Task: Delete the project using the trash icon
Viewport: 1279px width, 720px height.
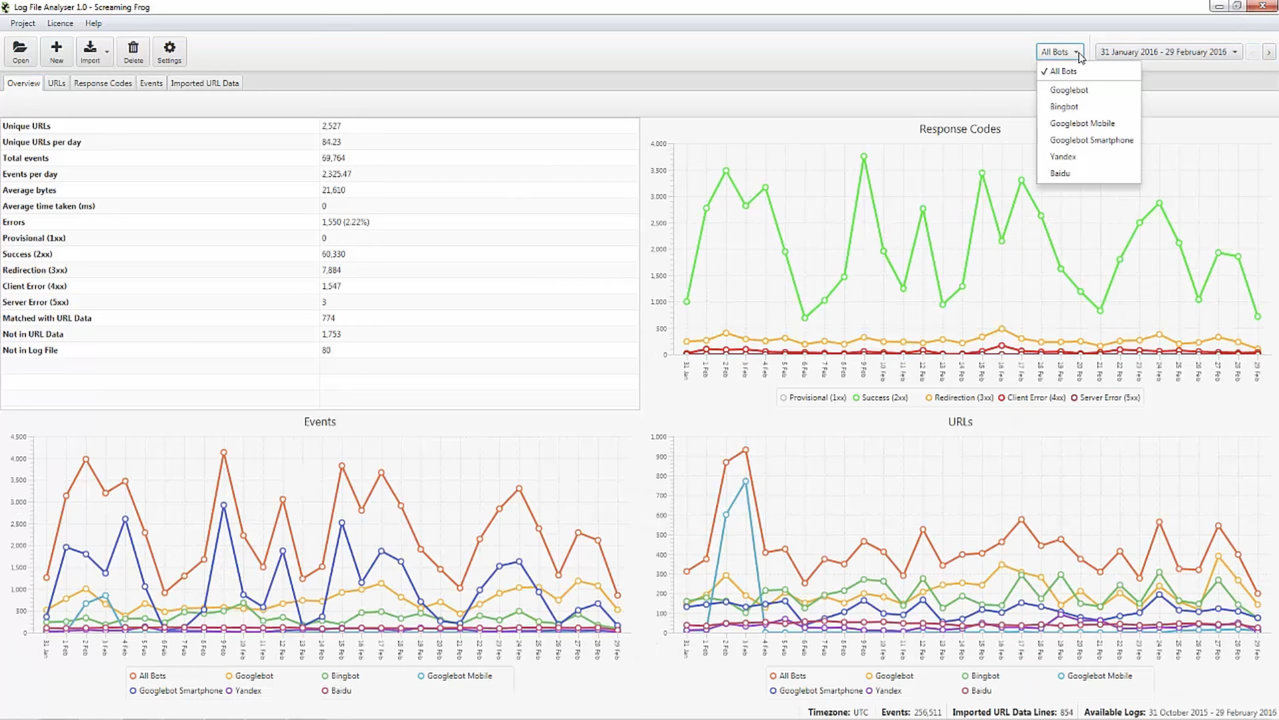Action: (x=133, y=51)
